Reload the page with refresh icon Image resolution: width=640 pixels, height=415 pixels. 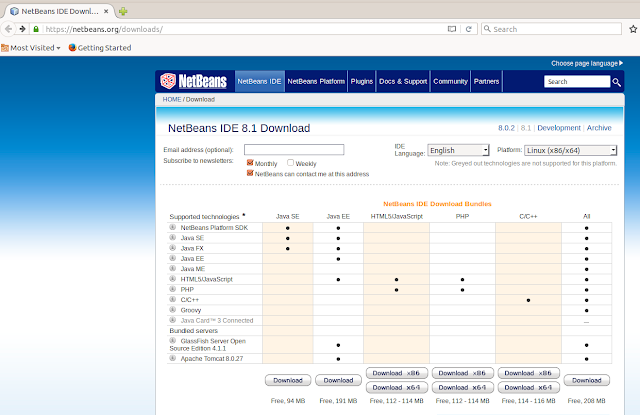tap(469, 29)
